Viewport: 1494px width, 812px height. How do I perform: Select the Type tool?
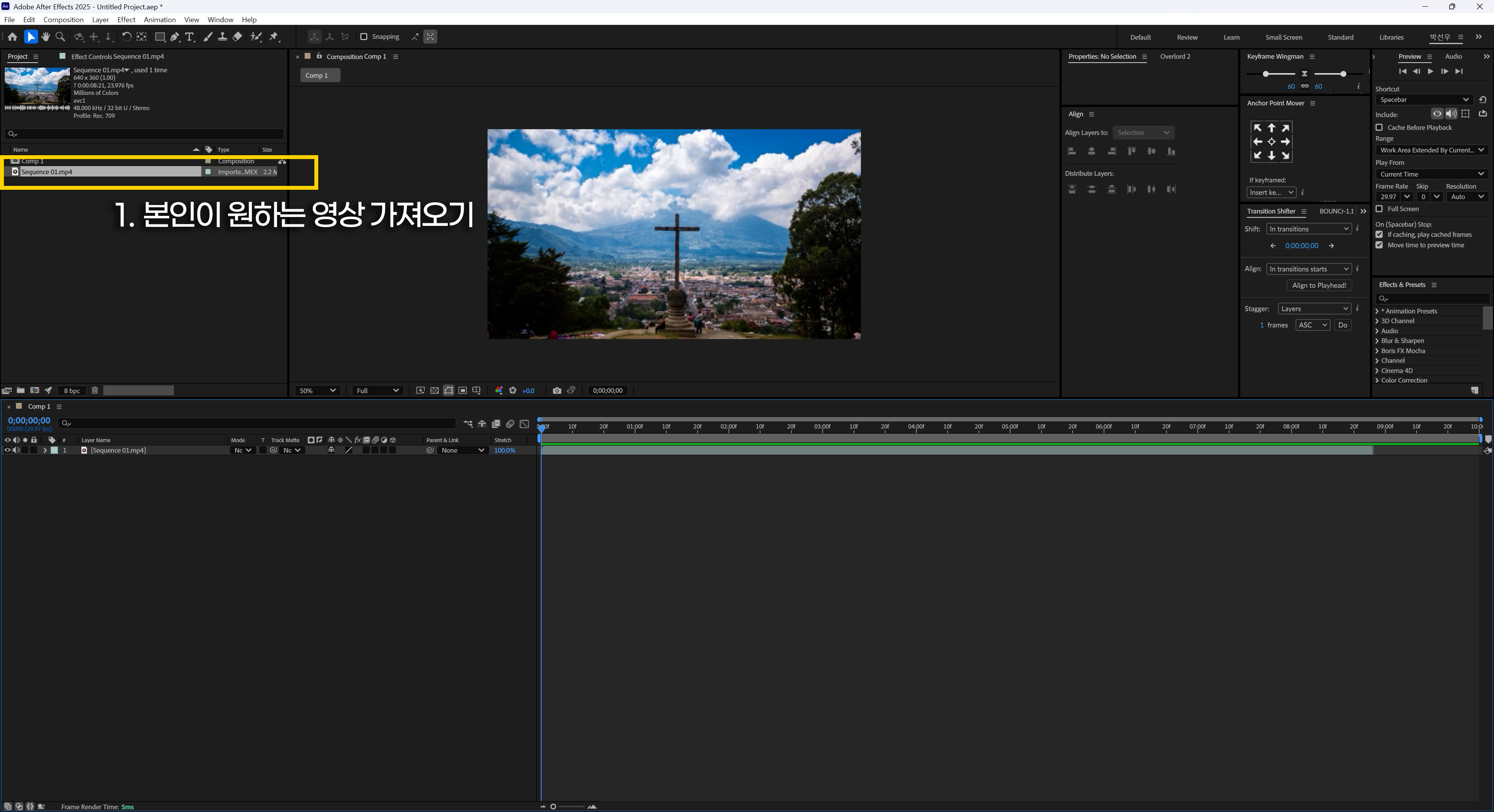click(189, 37)
